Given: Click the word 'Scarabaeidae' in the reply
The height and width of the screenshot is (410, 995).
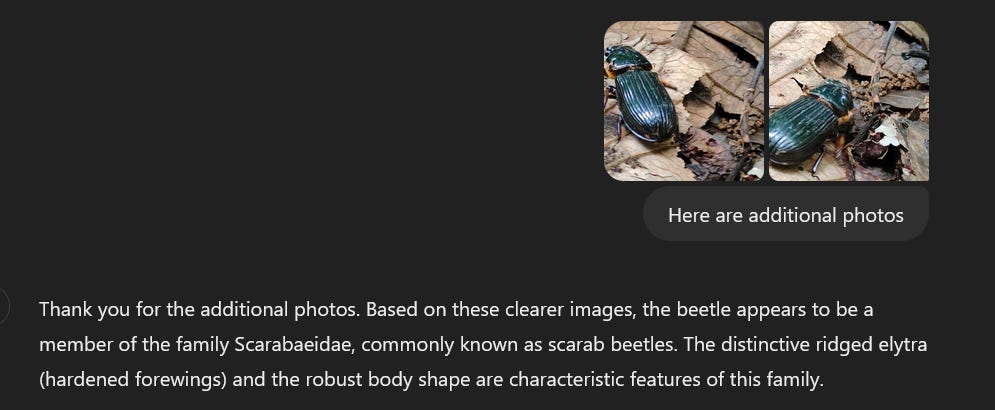Looking at the screenshot, I should (x=295, y=345).
